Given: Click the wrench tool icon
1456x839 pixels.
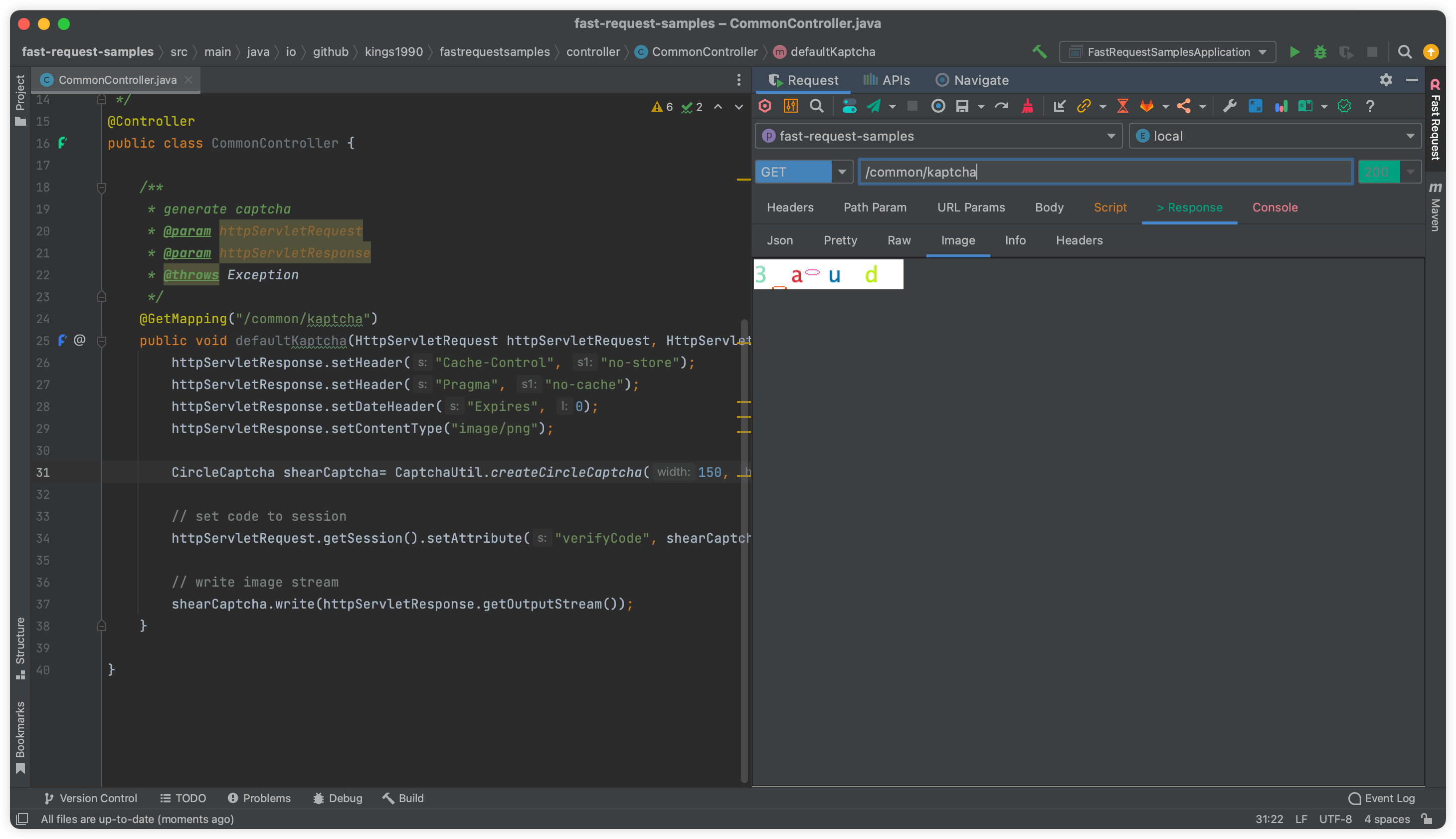Looking at the screenshot, I should [x=1229, y=106].
